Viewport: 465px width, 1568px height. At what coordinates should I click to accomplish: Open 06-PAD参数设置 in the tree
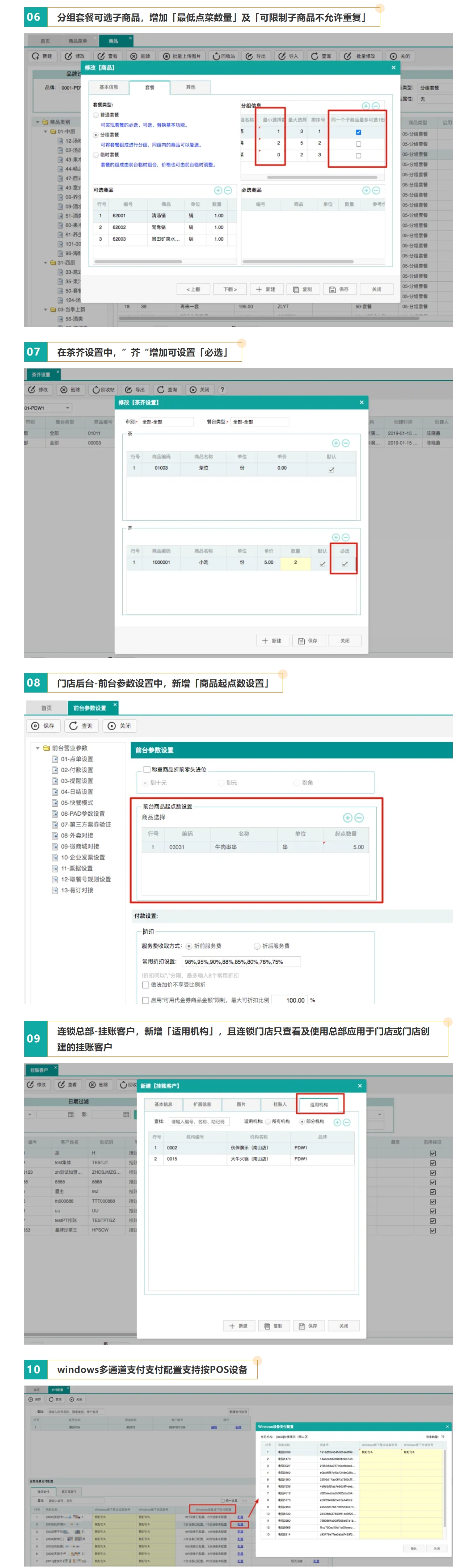tap(83, 814)
